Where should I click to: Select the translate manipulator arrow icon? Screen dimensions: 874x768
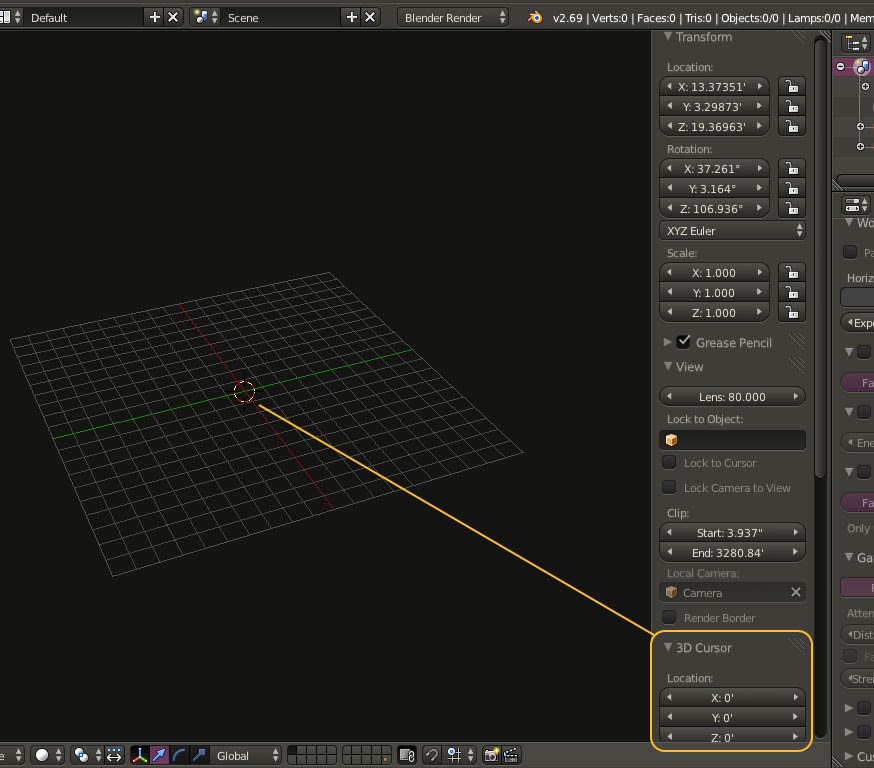point(160,755)
